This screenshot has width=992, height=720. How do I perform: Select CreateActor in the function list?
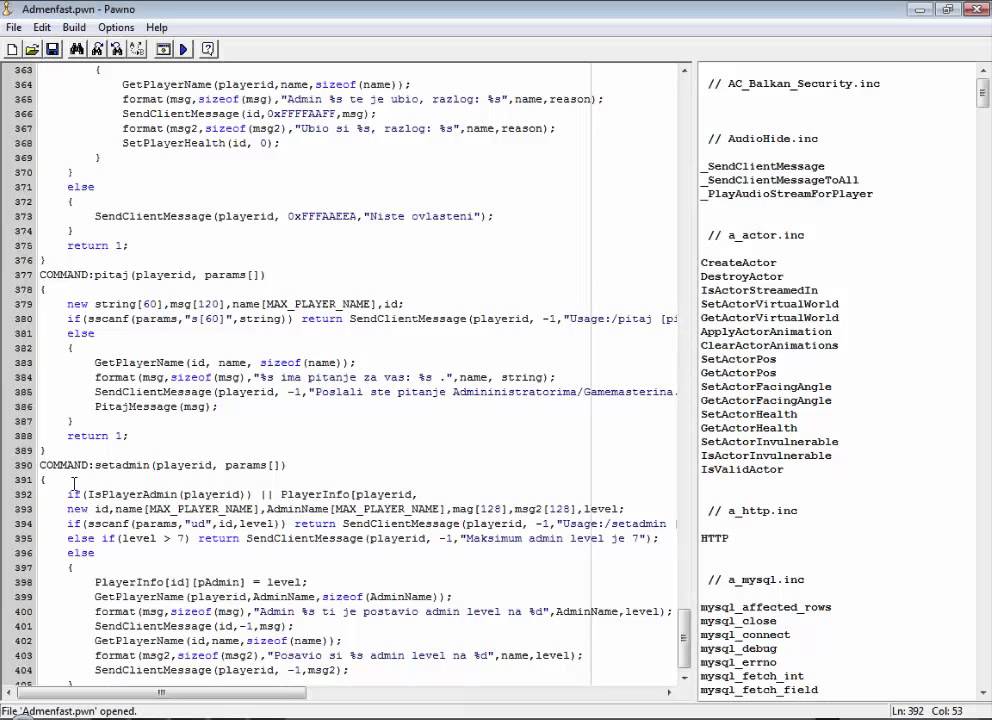pos(738,263)
